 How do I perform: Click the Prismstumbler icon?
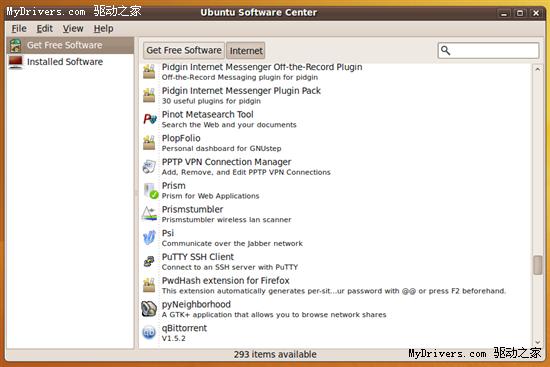(x=149, y=214)
